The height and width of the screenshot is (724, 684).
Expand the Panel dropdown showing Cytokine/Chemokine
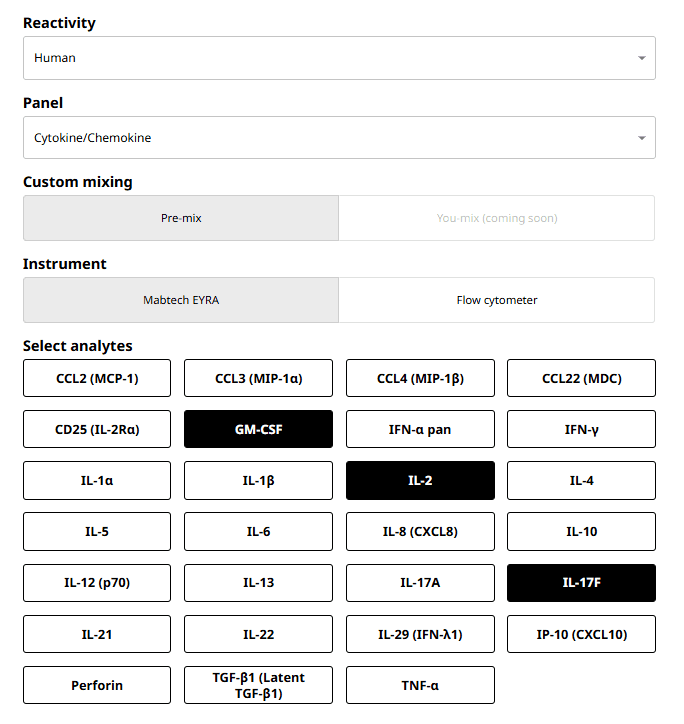(339, 138)
